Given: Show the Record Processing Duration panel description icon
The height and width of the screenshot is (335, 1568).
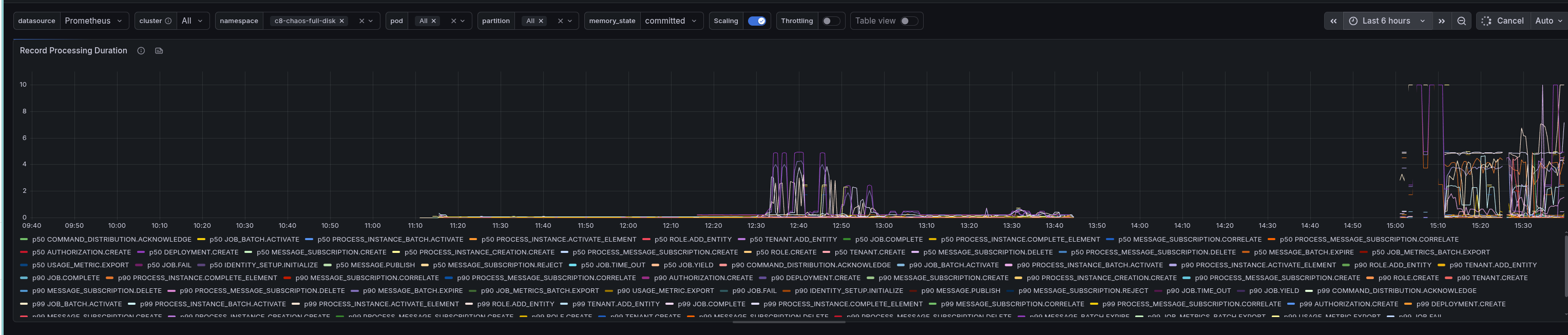Looking at the screenshot, I should [141, 50].
